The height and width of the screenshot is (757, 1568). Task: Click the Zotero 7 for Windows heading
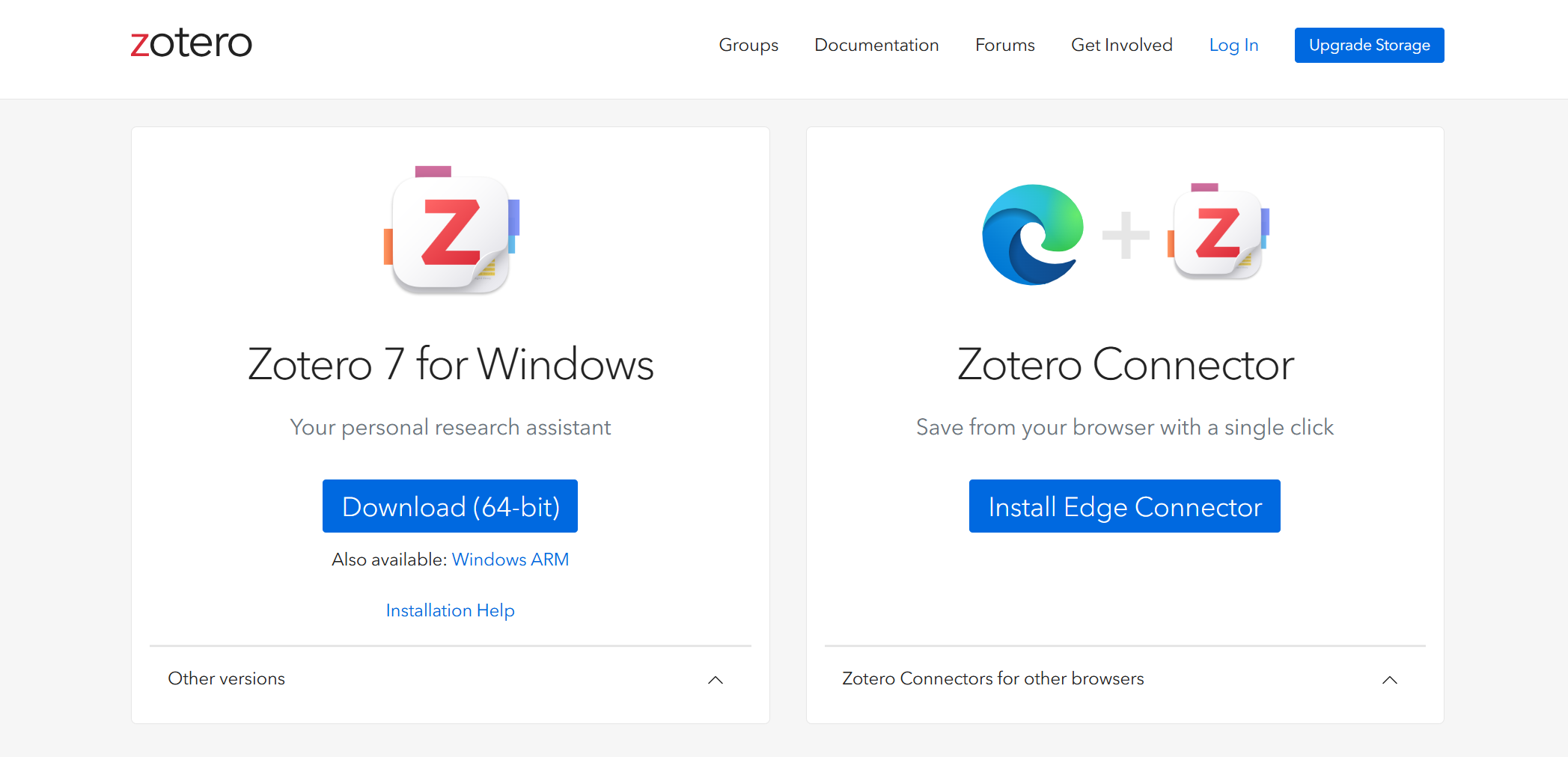(451, 364)
